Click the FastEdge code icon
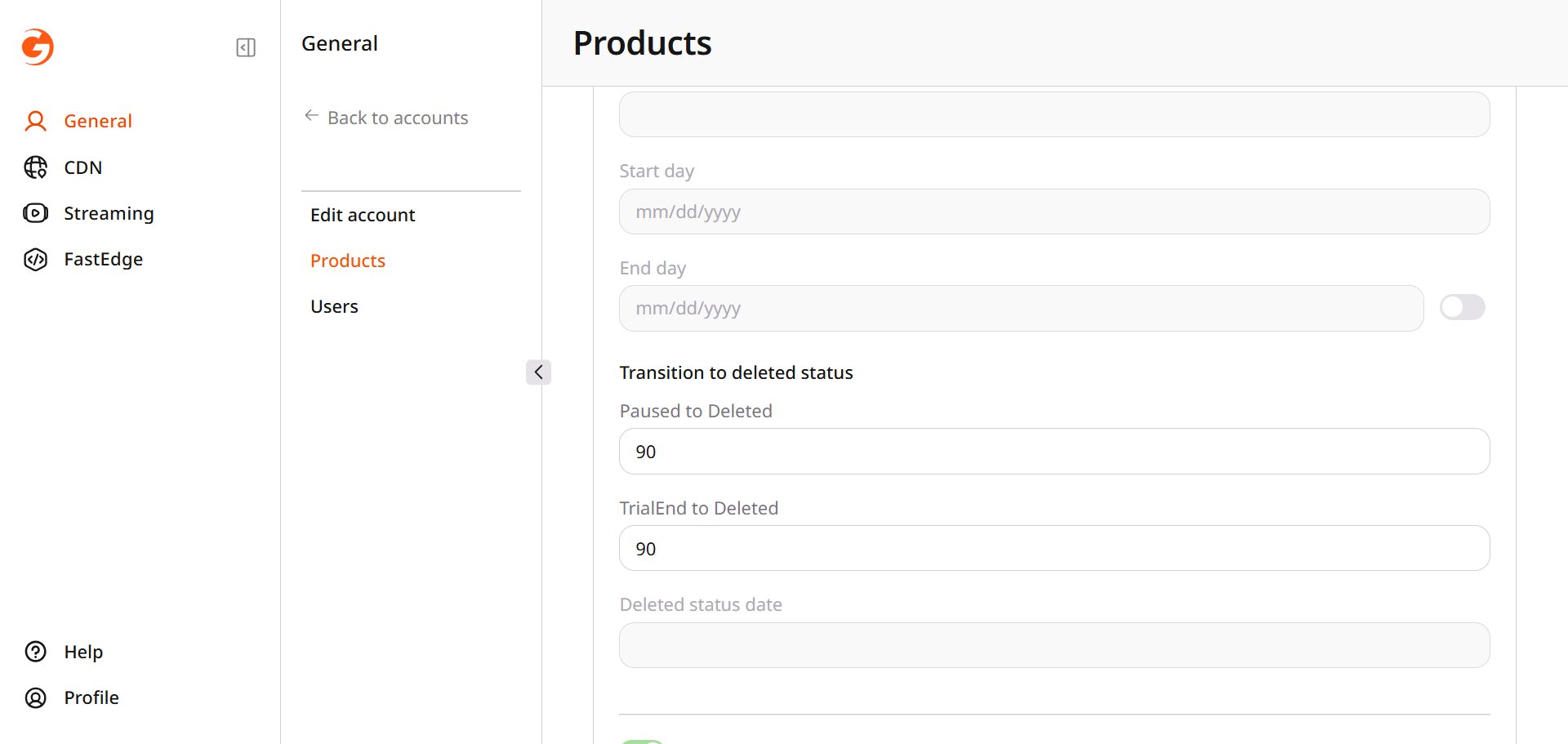This screenshot has height=744, width=1568. click(x=36, y=259)
